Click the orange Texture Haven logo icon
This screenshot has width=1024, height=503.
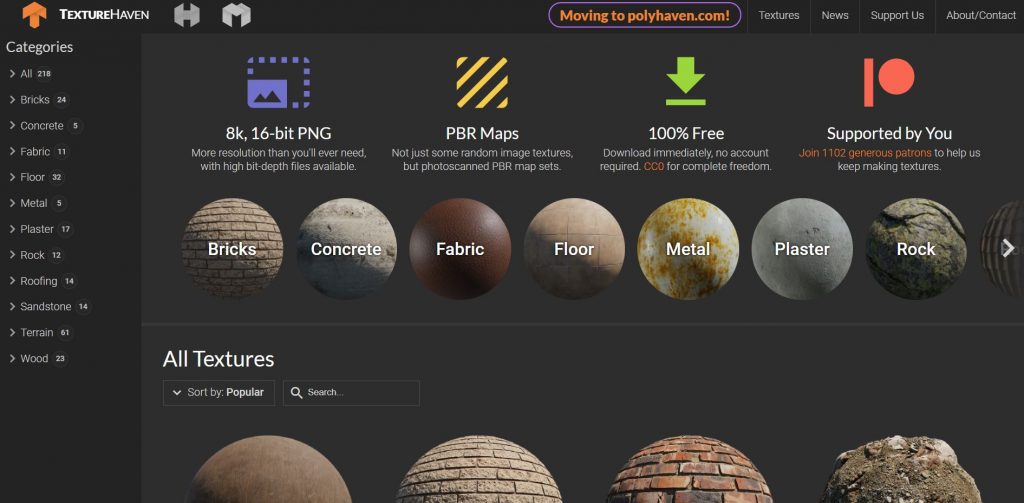[34, 15]
